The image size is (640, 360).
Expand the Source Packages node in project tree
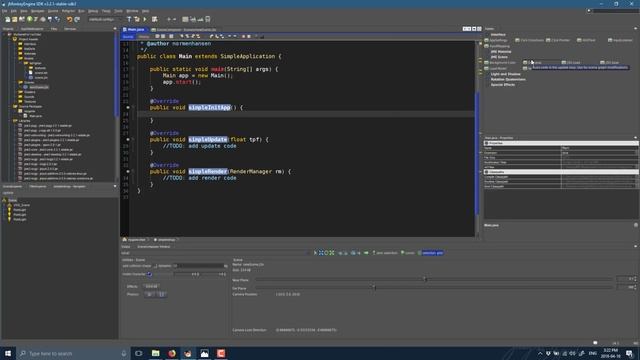(x=10, y=107)
